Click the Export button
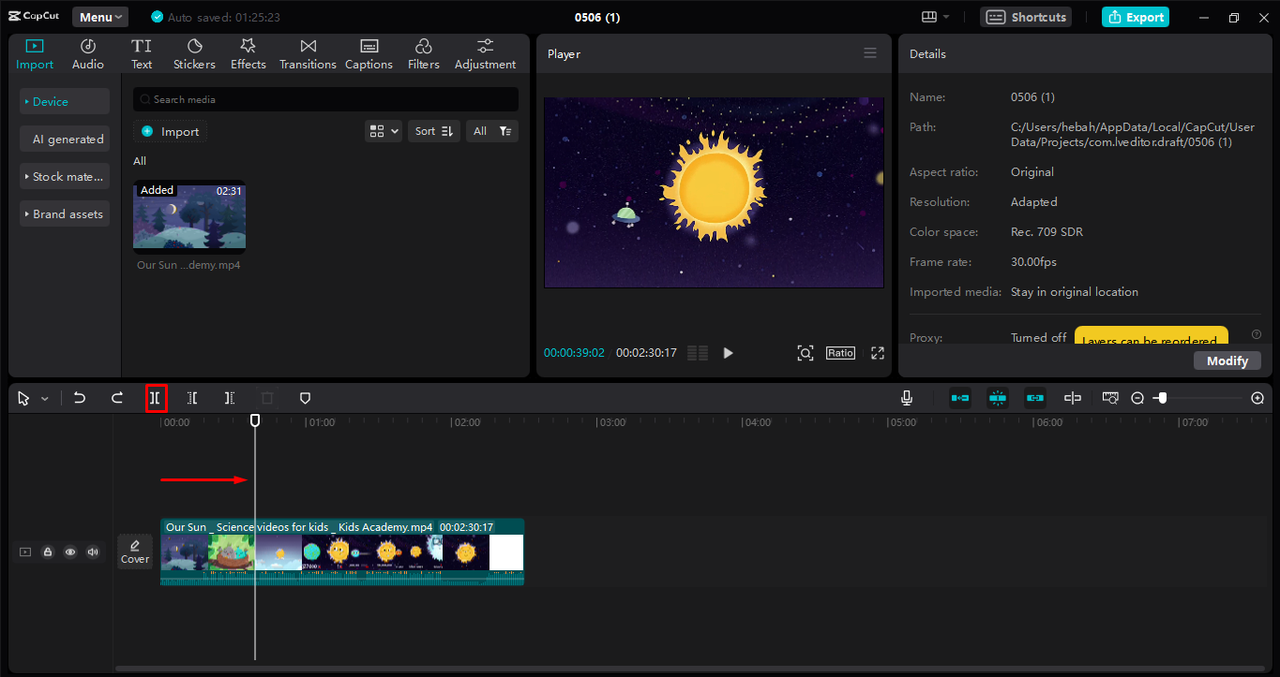 [x=1135, y=17]
